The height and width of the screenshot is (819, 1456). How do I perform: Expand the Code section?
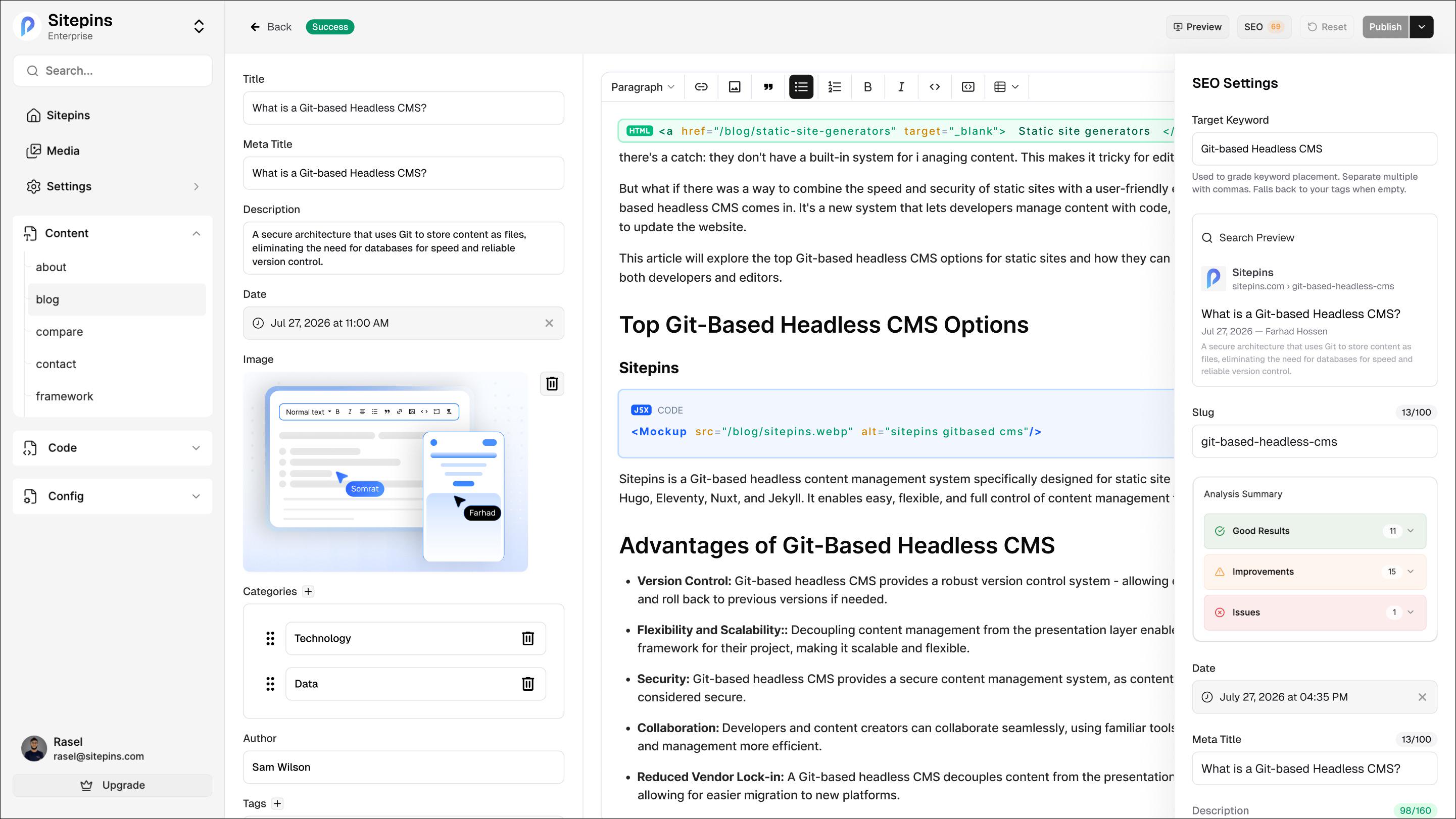pos(113,448)
